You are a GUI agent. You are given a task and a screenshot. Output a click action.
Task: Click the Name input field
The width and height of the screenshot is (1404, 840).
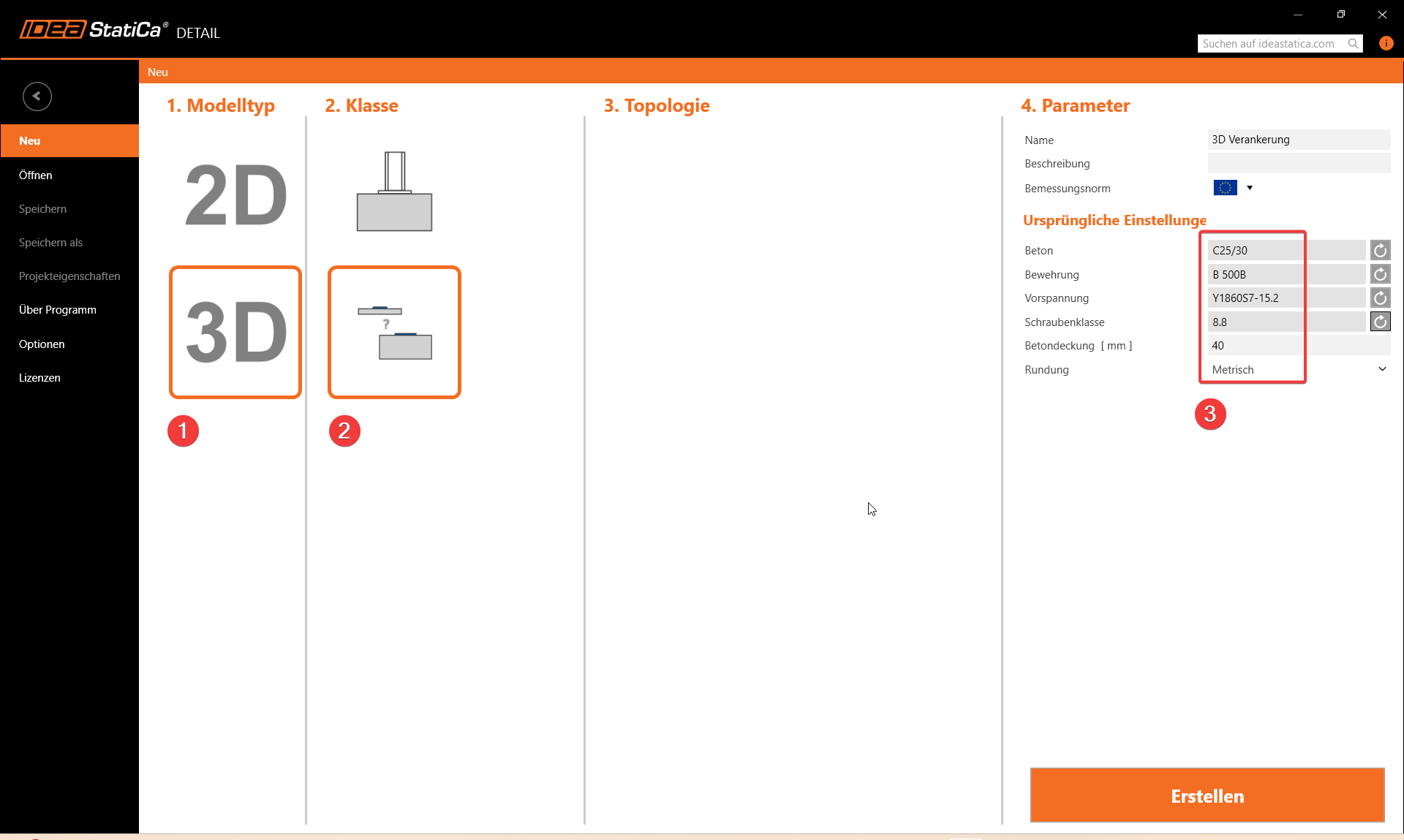1298,140
